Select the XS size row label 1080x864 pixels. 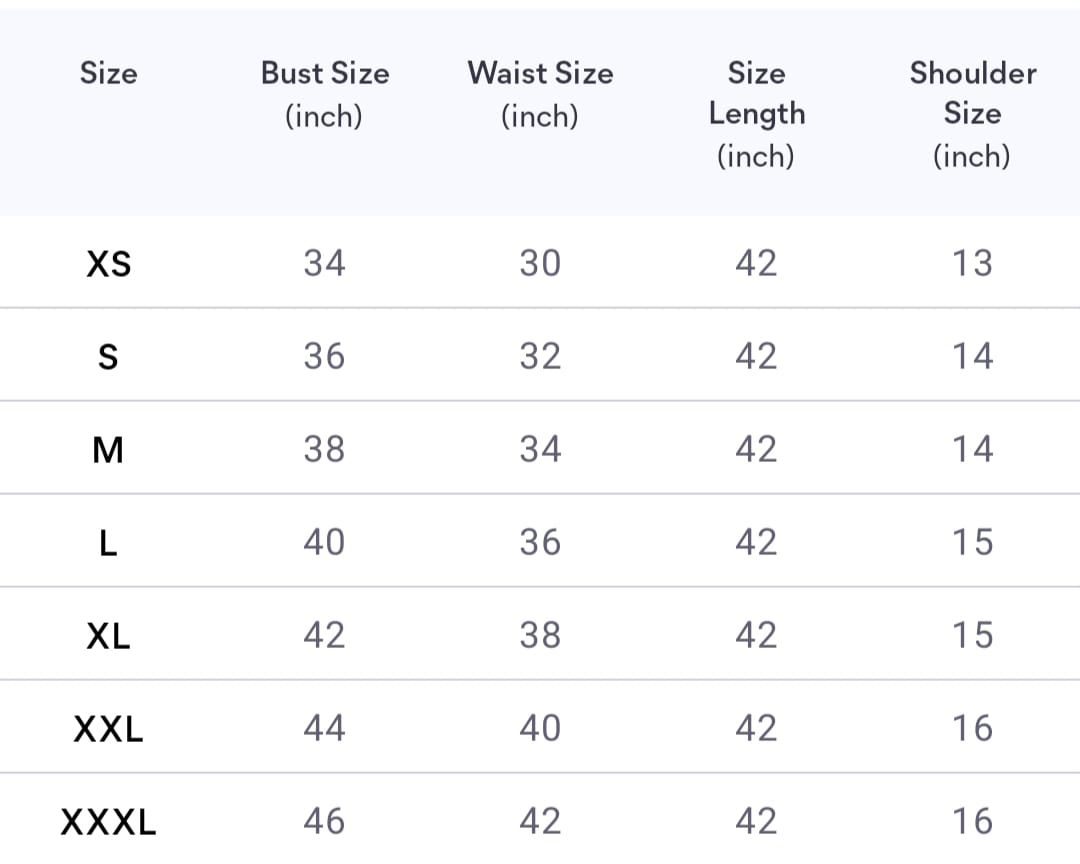pos(108,263)
